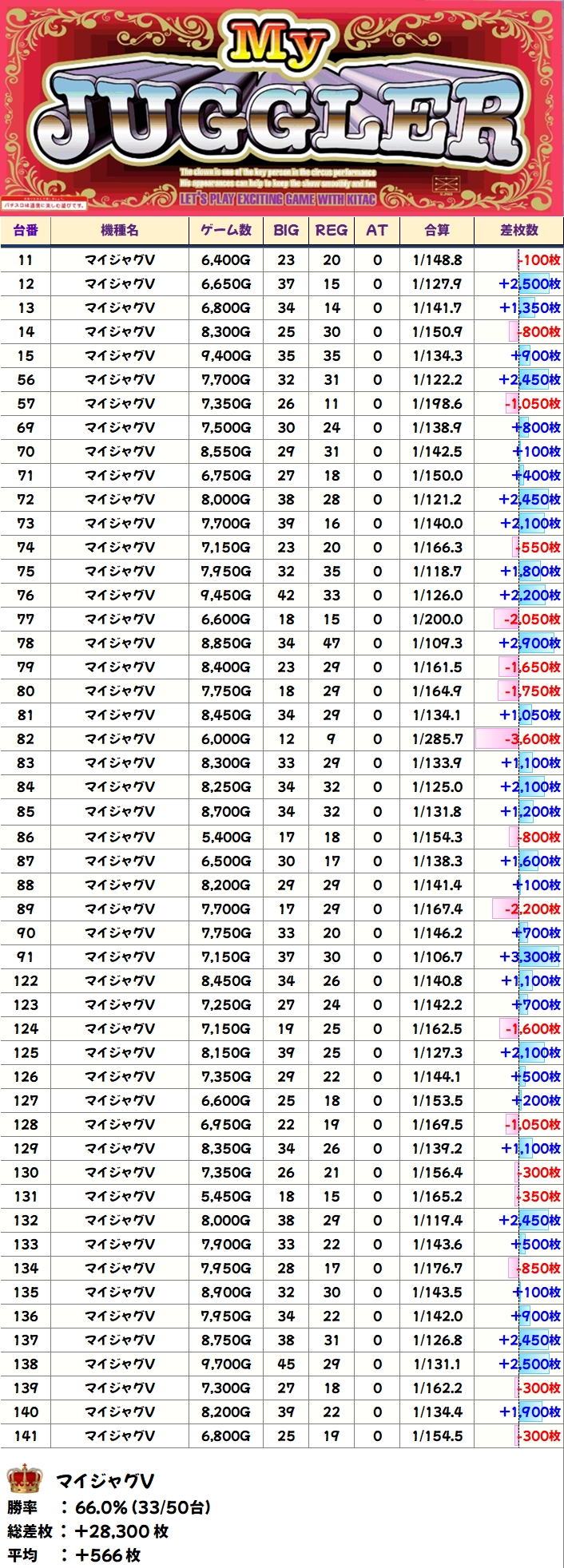Click the -3,600枚 red bar for machine 82
The height and width of the screenshot is (1568, 564).
(x=519, y=739)
